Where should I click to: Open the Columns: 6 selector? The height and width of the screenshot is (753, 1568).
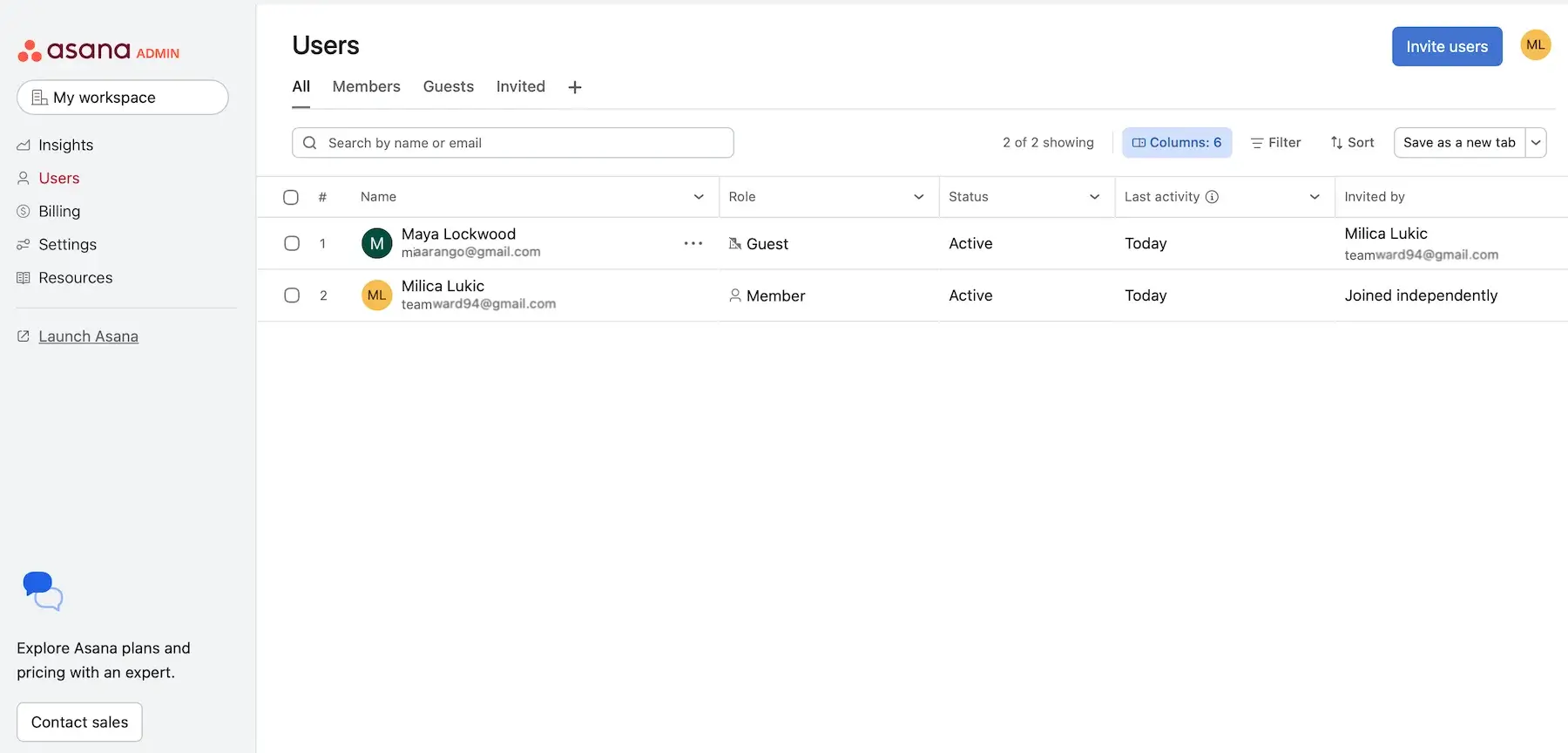1177,143
